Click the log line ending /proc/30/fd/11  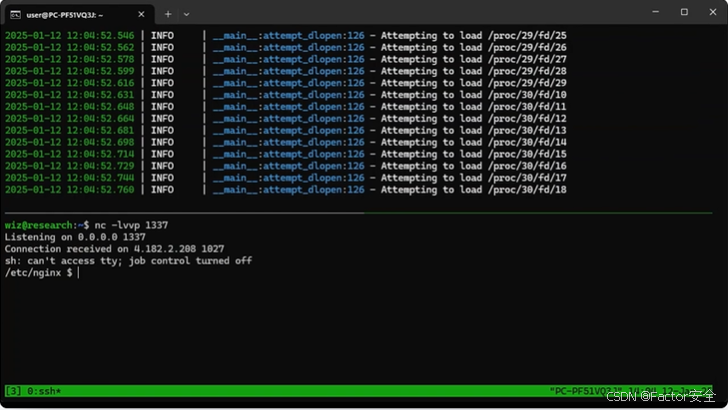click(x=286, y=107)
